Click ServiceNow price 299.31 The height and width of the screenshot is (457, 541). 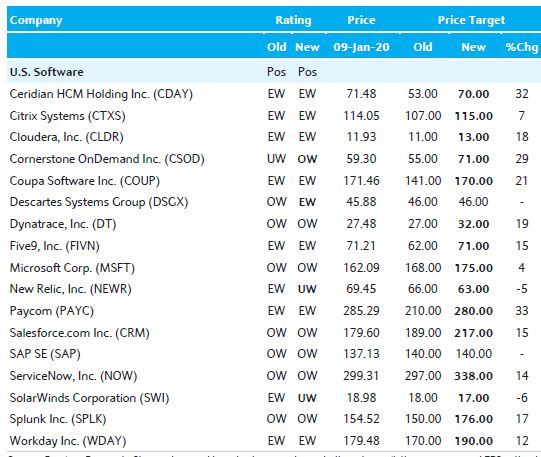[361, 376]
